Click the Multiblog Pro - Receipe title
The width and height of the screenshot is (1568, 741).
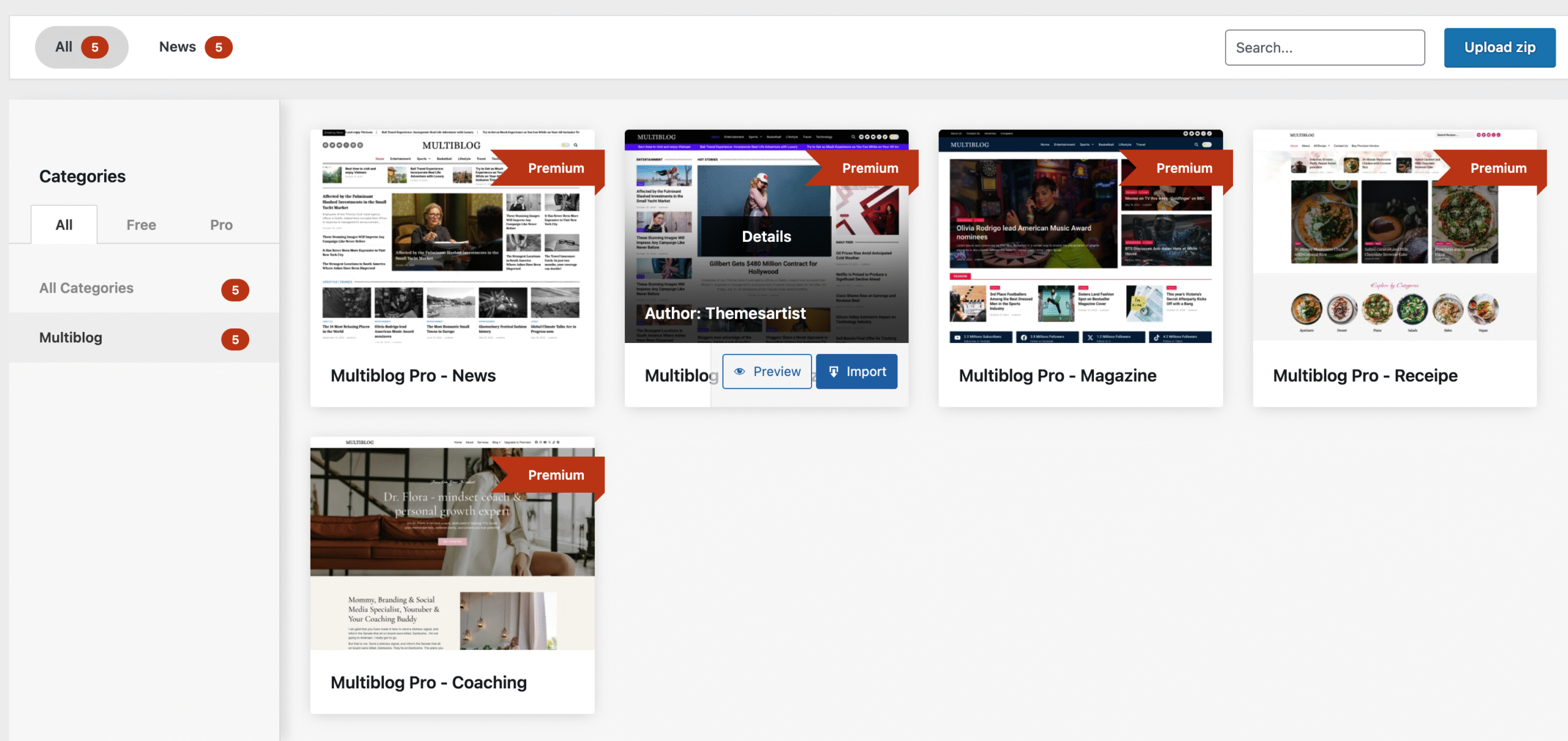pyautogui.click(x=1365, y=375)
